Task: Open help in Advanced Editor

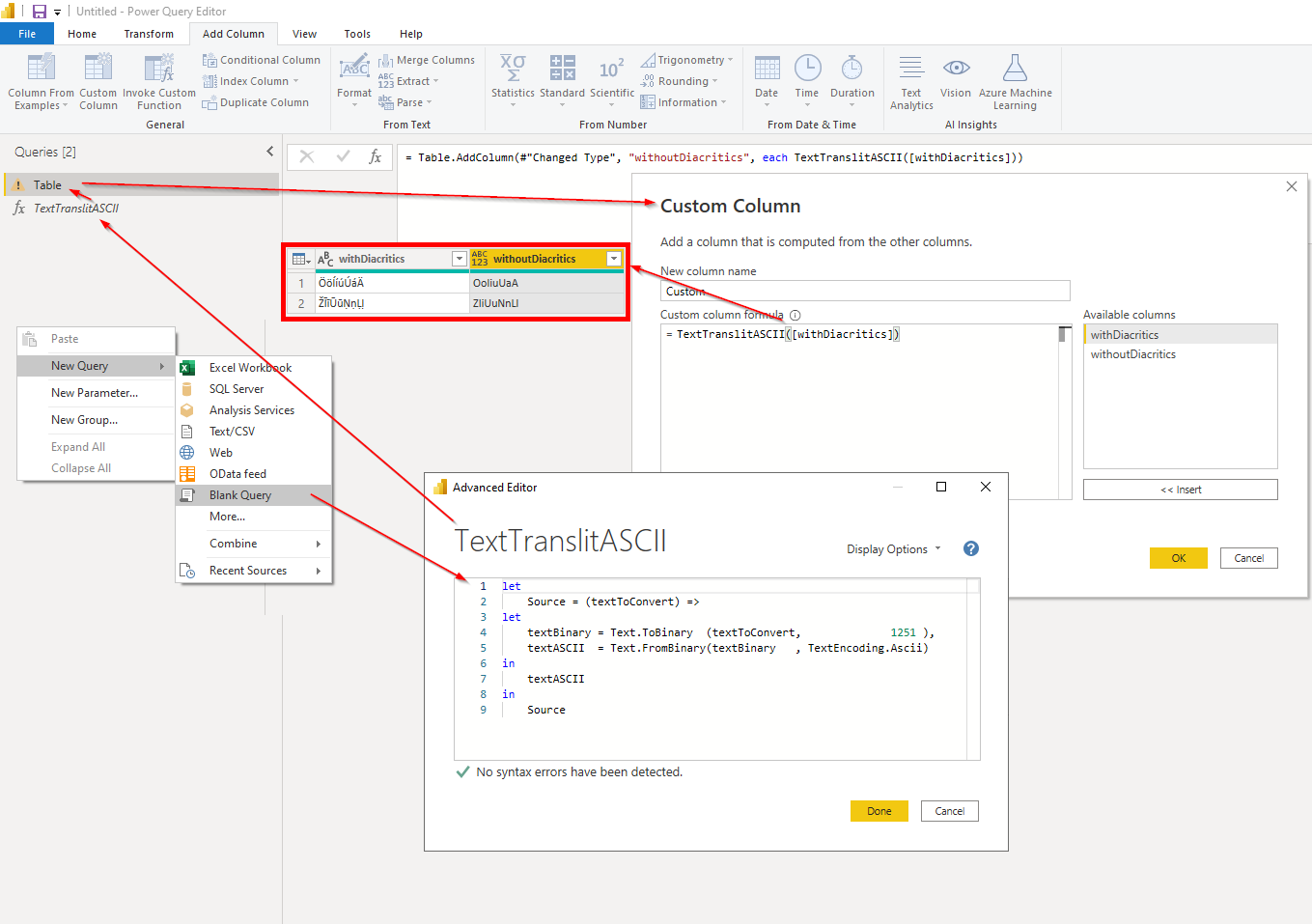Action: (x=971, y=548)
